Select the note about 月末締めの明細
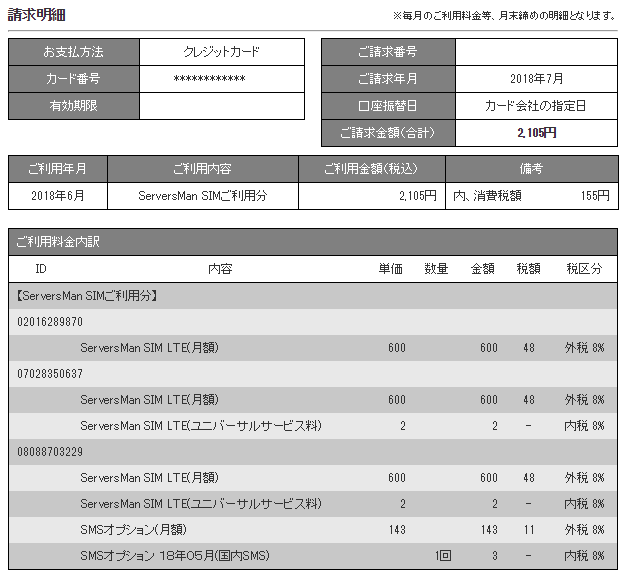Screen dimensions: 624x577 (x=504, y=16)
